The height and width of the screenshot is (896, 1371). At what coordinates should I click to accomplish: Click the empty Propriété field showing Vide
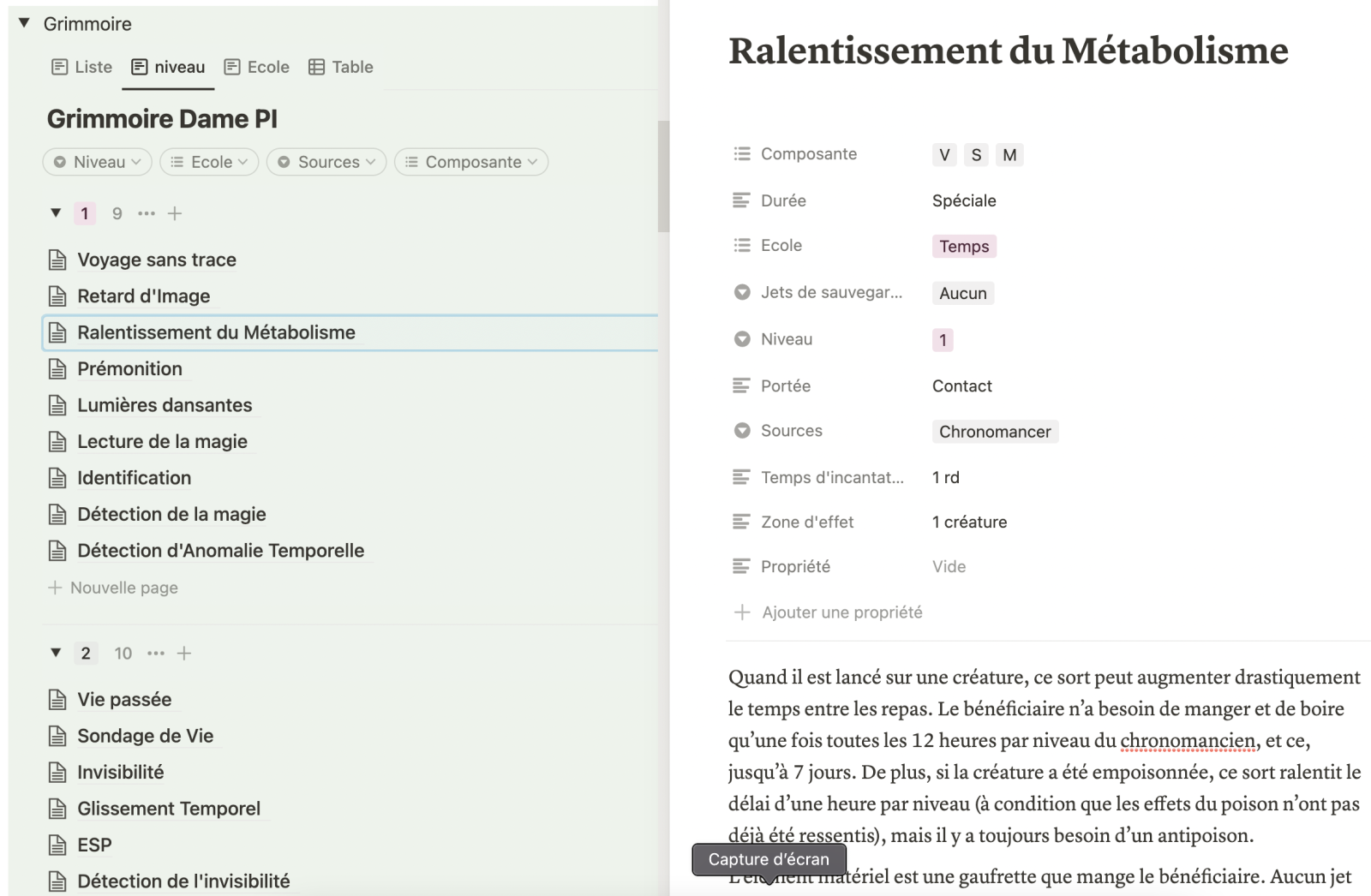[x=949, y=567]
